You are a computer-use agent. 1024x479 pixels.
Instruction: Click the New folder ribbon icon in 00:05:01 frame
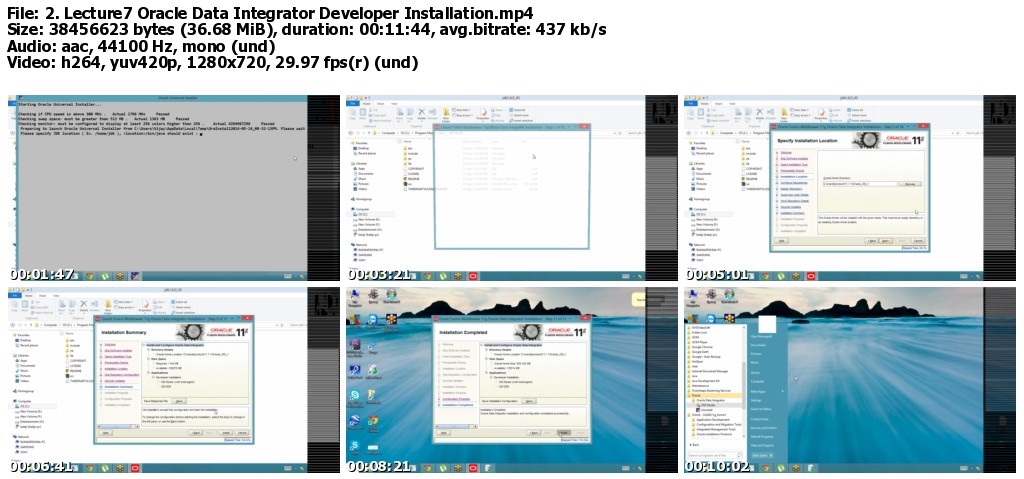coord(784,115)
